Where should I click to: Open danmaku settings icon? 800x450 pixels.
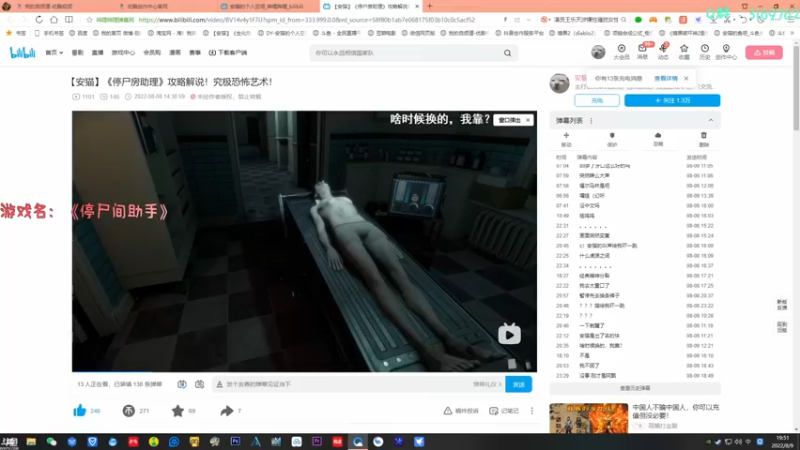pos(199,384)
